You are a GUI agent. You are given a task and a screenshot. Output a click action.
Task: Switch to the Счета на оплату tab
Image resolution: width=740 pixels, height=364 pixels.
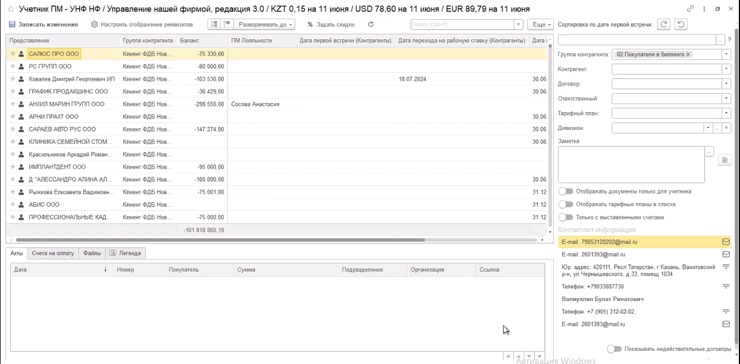[x=53, y=253]
